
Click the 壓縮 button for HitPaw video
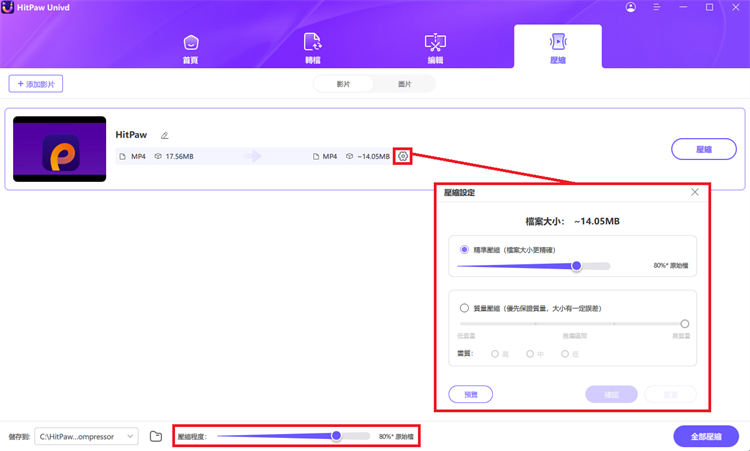point(704,149)
